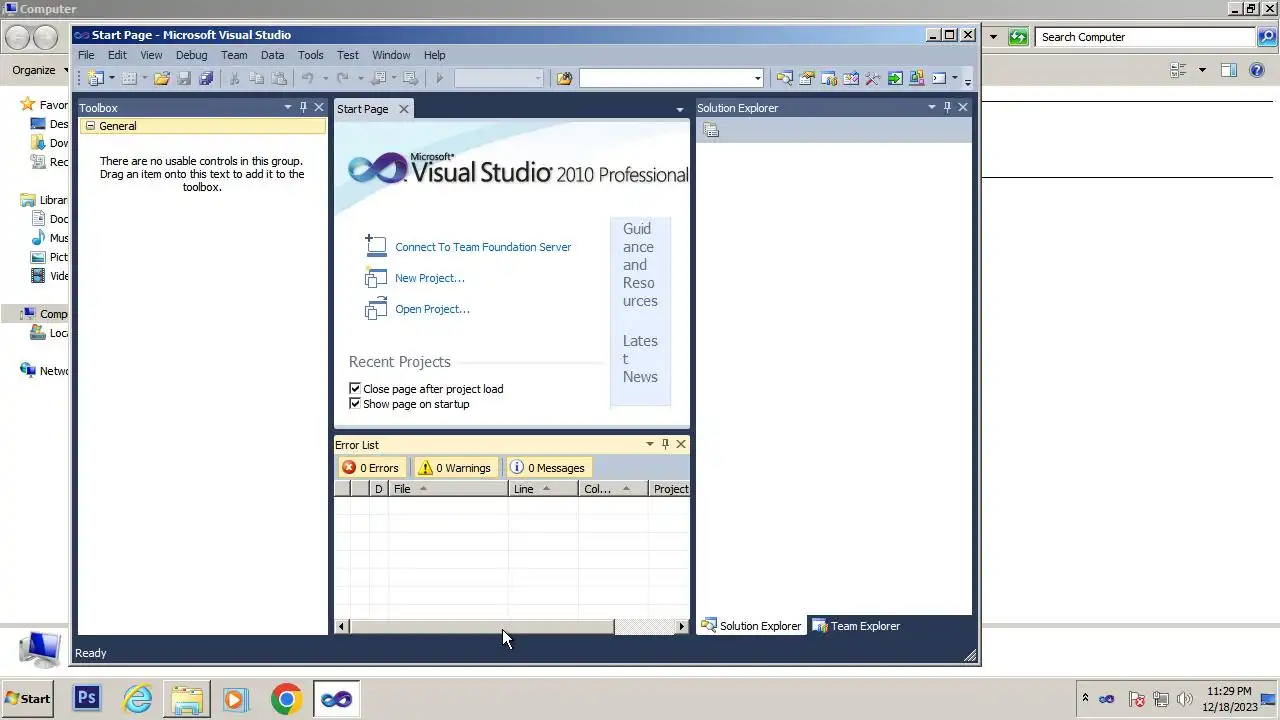Click the Find in Files icon

point(564,78)
